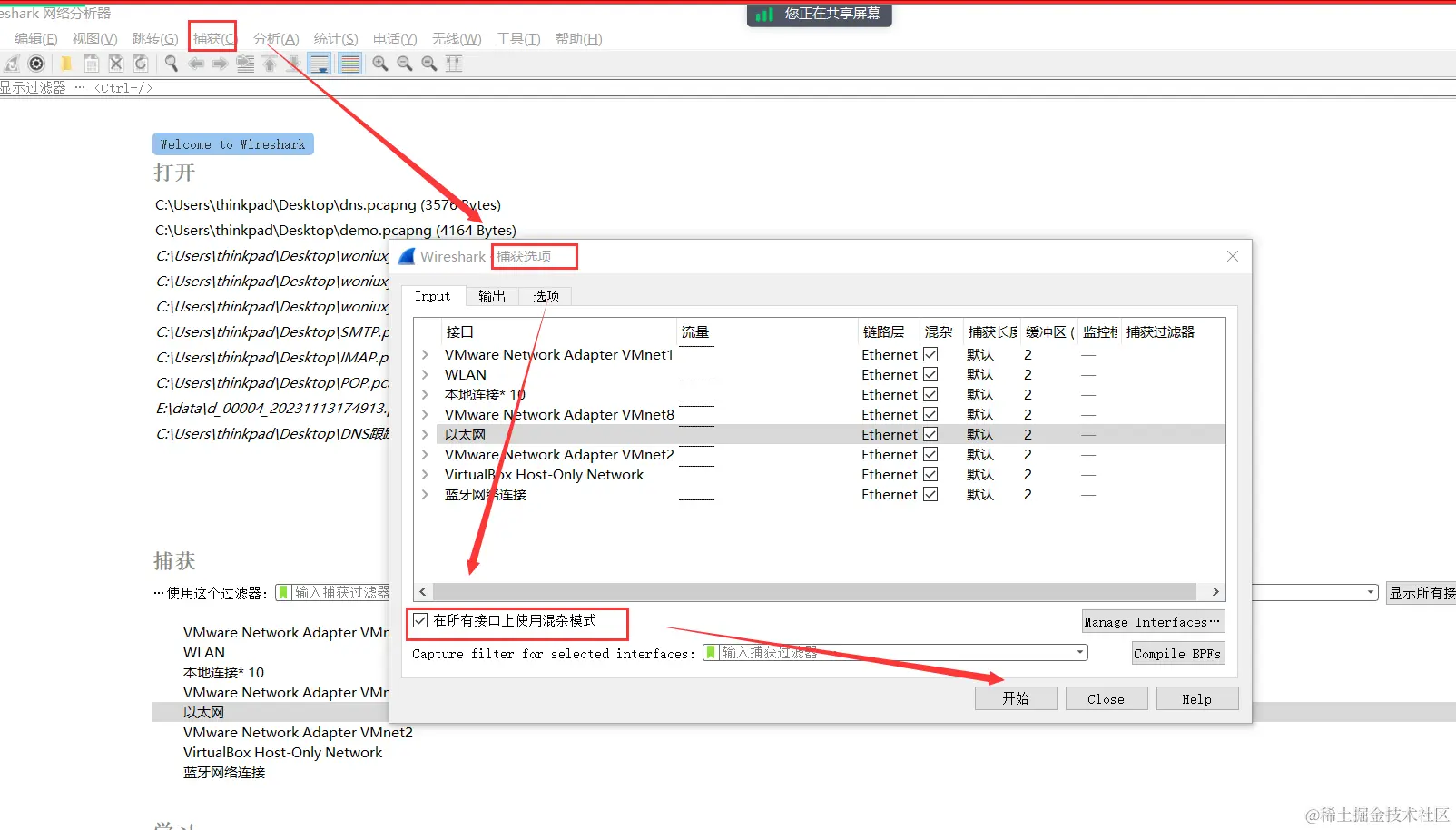The width and height of the screenshot is (1456, 830).
Task: Switch to the 选项 tab
Action: [546, 296]
